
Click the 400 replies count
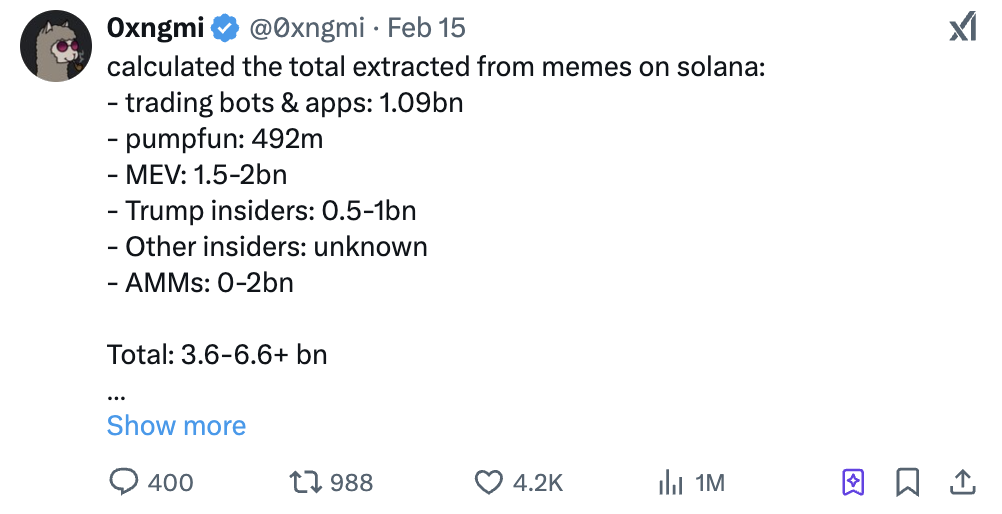coord(170,483)
